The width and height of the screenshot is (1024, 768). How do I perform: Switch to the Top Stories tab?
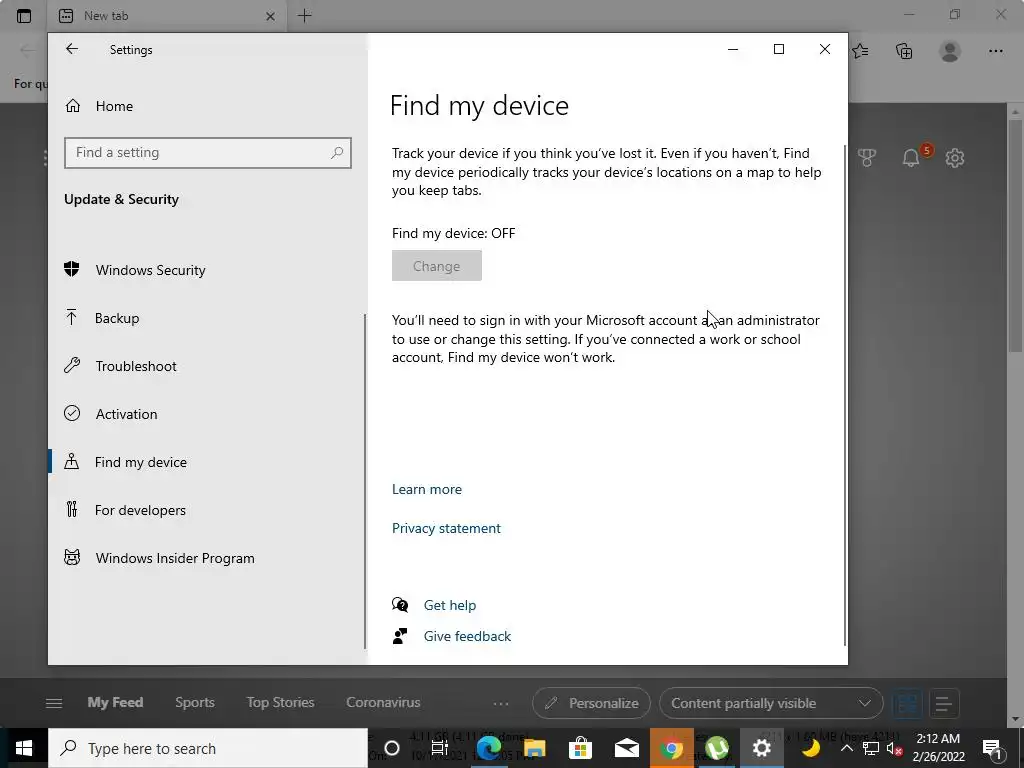[x=280, y=703]
